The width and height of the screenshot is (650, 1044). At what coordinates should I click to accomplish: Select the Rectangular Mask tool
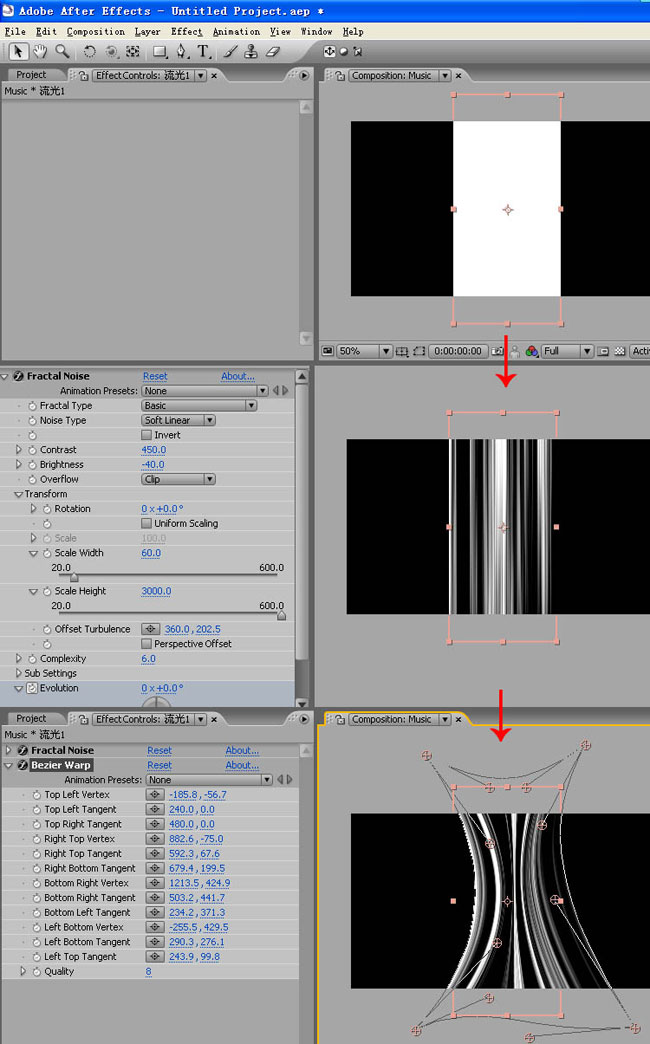click(x=159, y=52)
